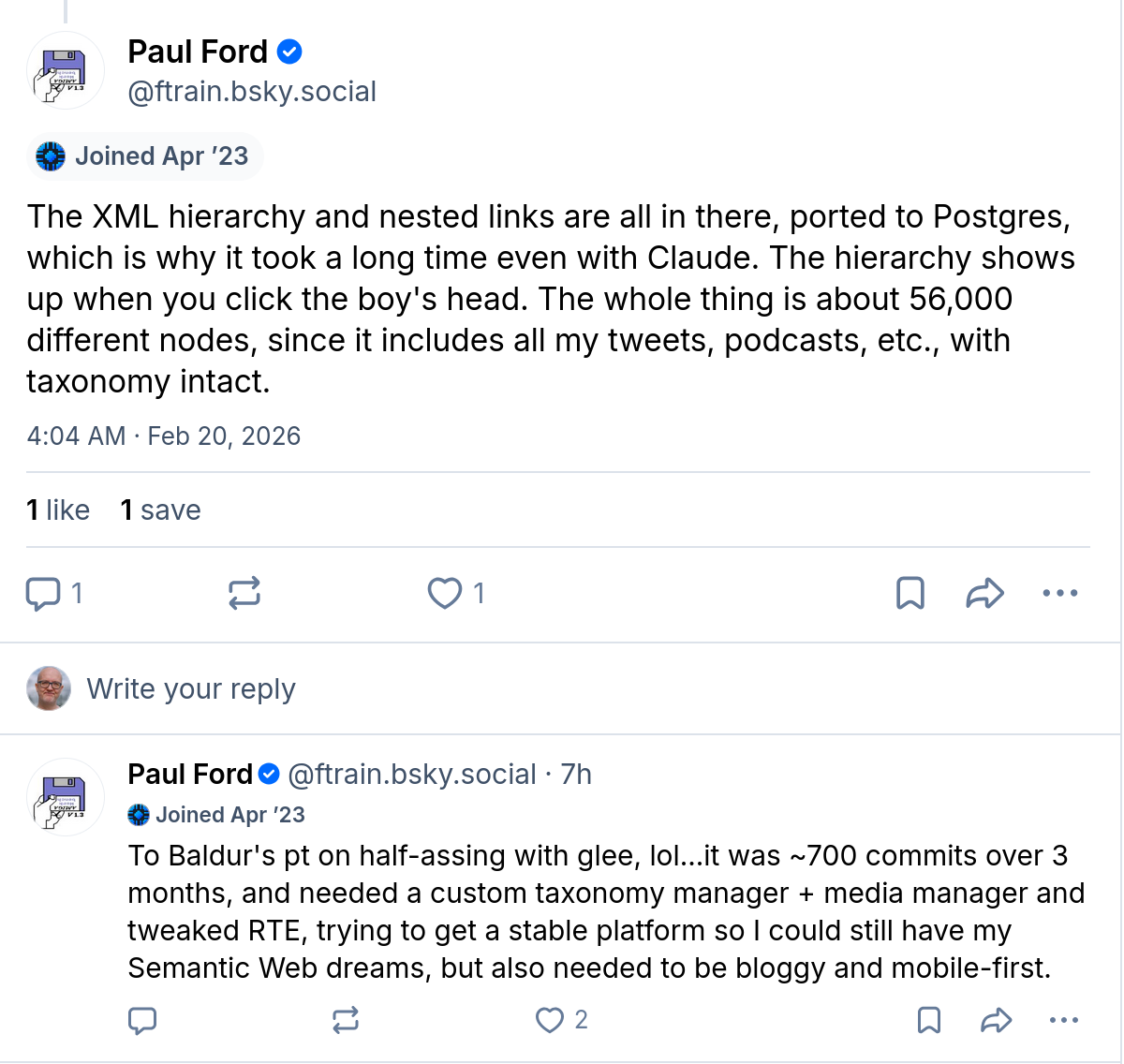The height and width of the screenshot is (1064, 1124).
Task: Open @ftrain.bsky.social handle in main post
Action: click(252, 92)
